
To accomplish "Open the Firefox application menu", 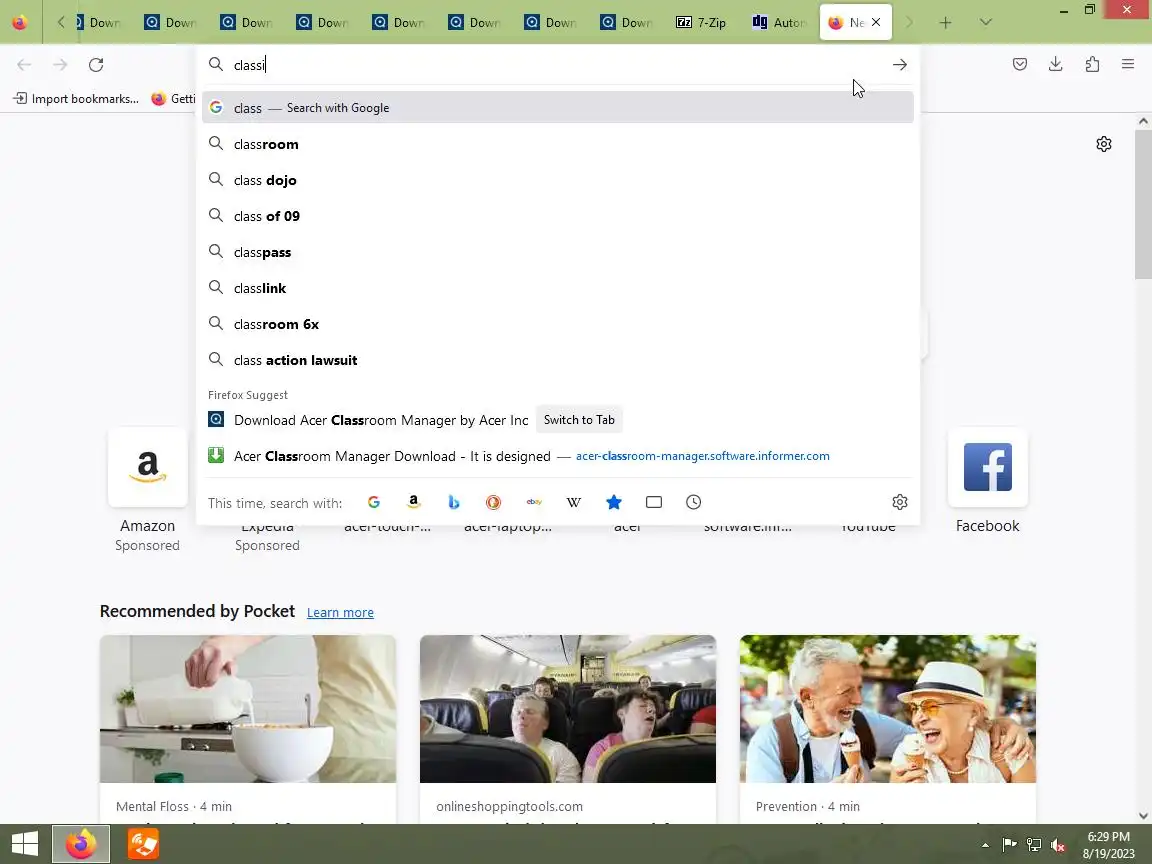I will 1128,64.
